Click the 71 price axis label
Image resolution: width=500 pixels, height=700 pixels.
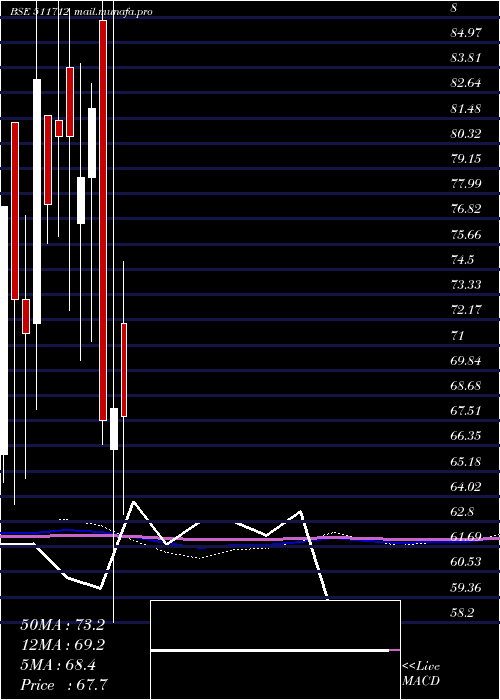tap(458, 335)
